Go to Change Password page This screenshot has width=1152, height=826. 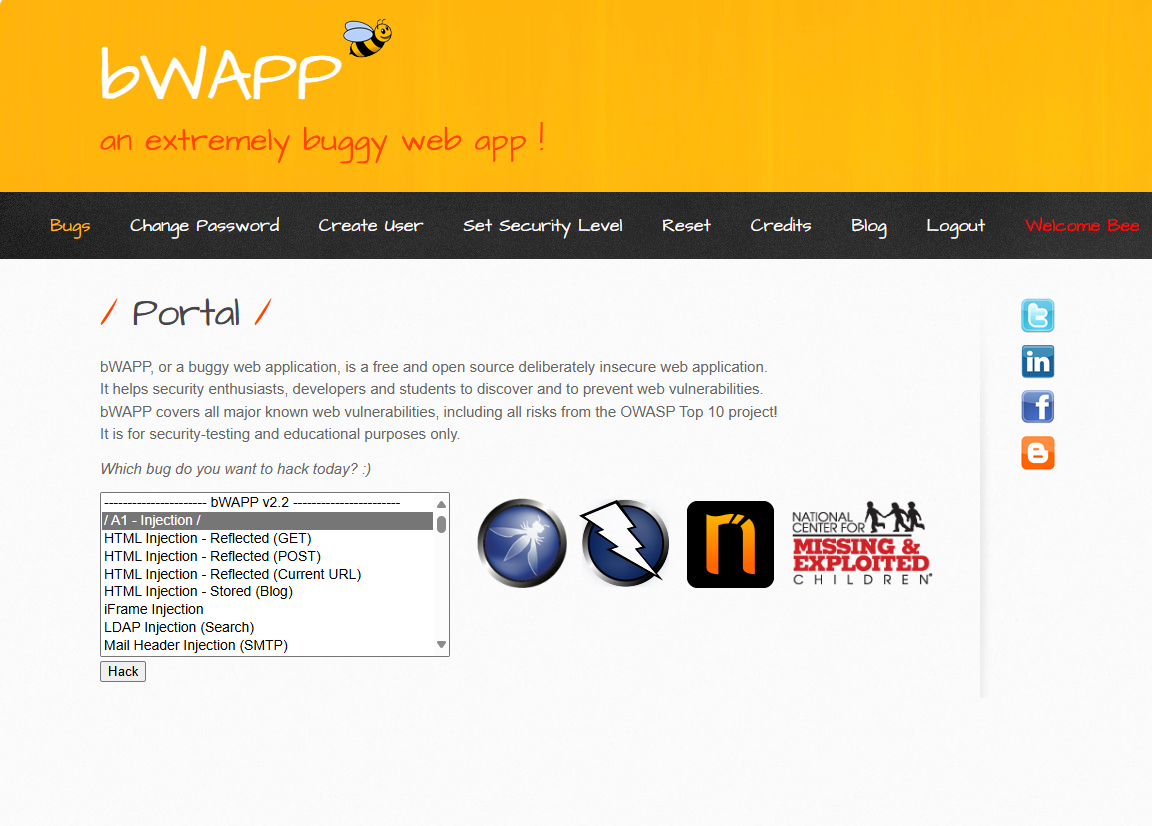click(204, 226)
